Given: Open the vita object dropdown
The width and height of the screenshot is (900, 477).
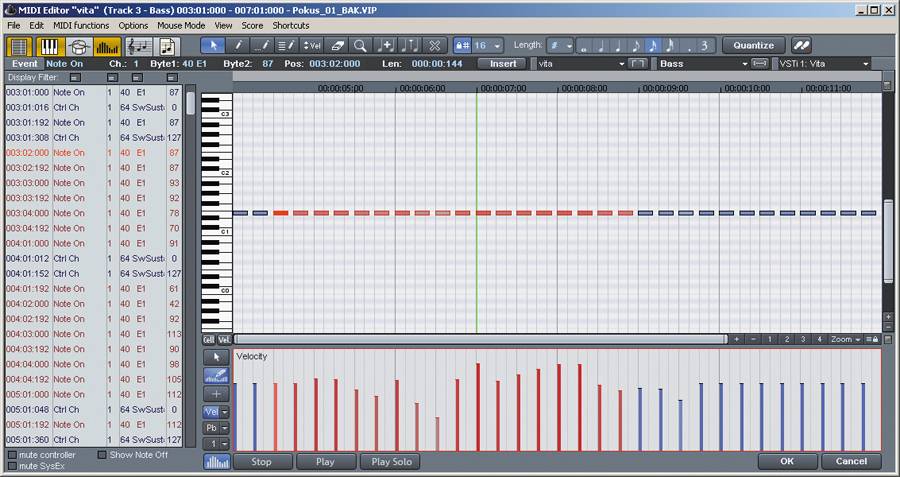Looking at the screenshot, I should point(622,64).
